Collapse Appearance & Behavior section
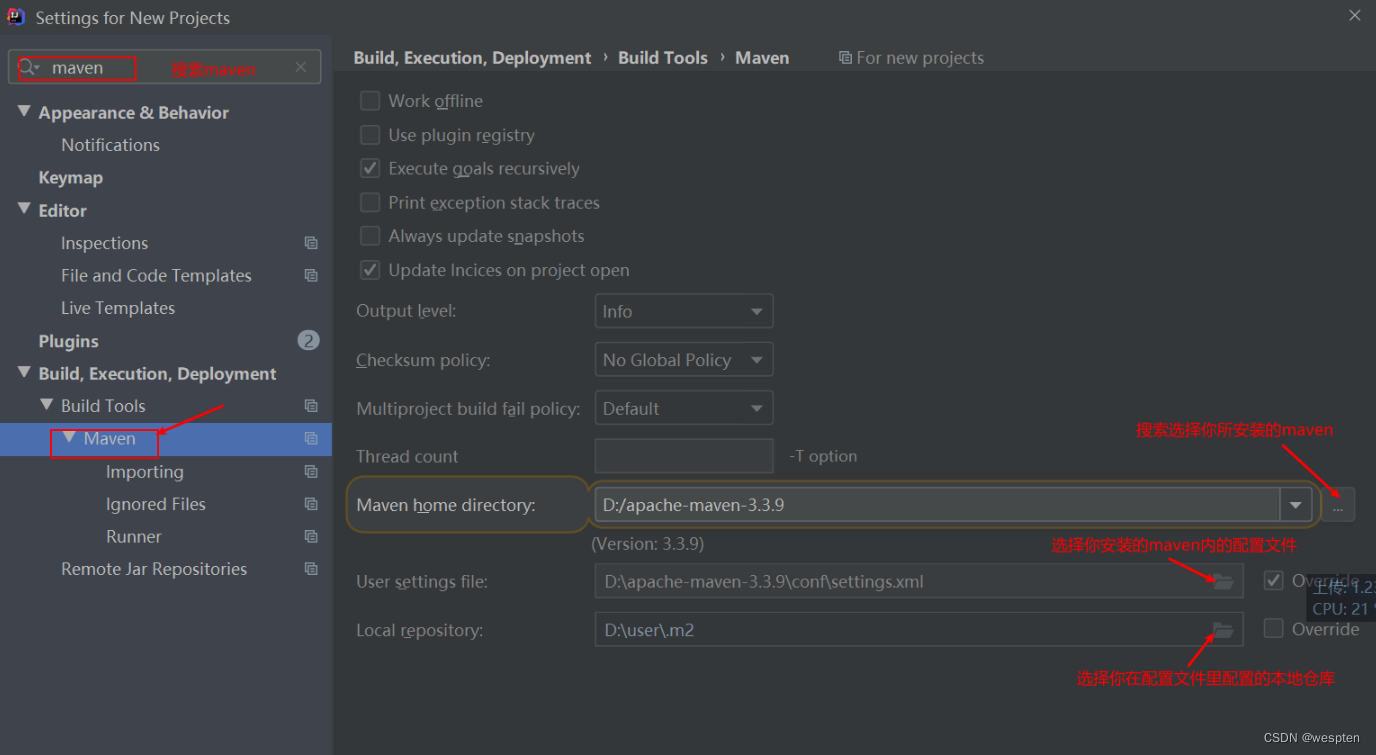Image resolution: width=1376 pixels, height=755 pixels. tap(25, 112)
